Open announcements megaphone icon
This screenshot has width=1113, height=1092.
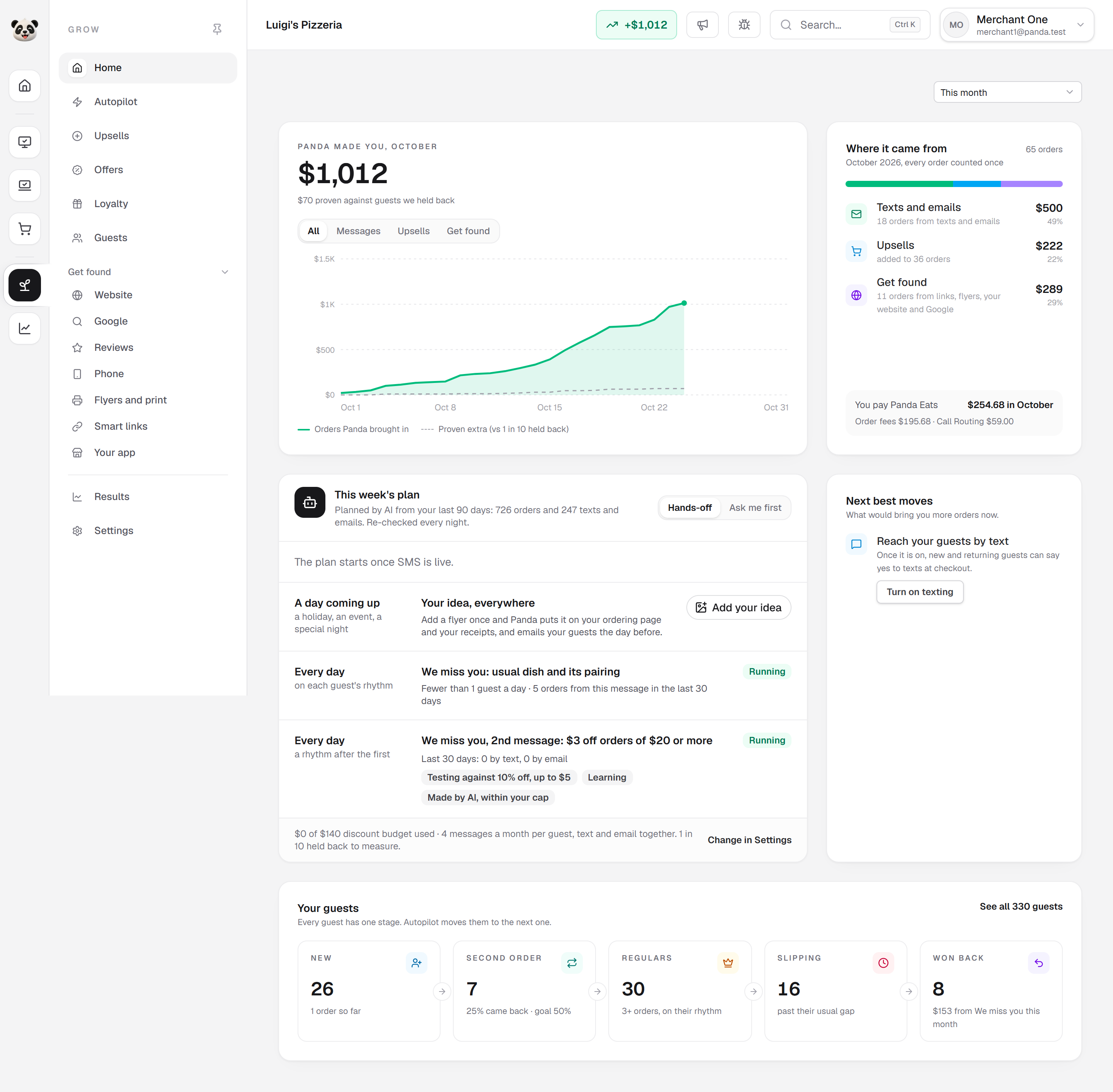point(702,25)
